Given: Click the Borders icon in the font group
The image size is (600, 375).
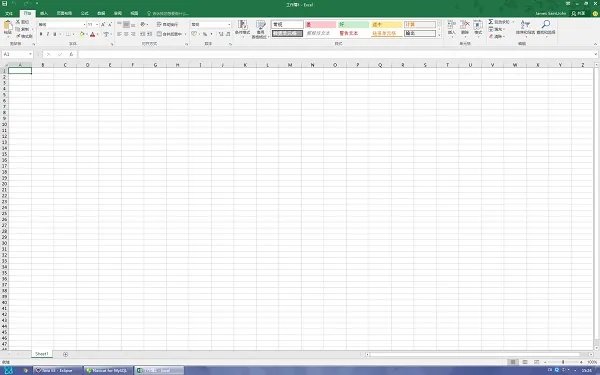Looking at the screenshot, I should (68, 34).
